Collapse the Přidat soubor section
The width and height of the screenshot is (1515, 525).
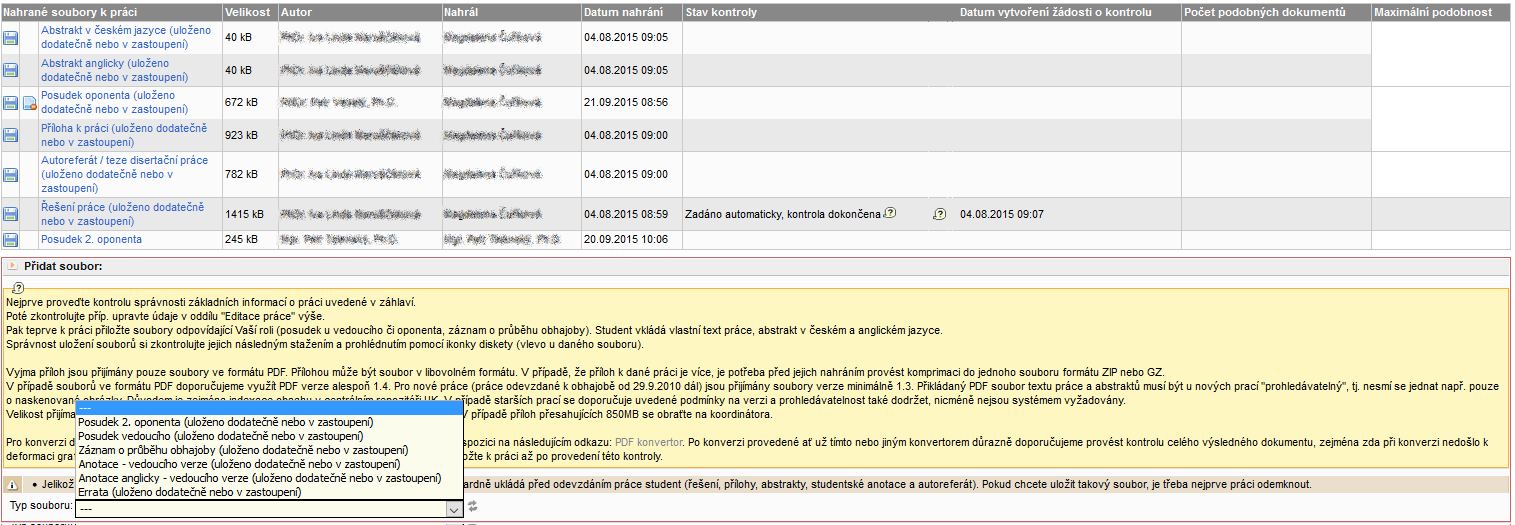(12, 267)
